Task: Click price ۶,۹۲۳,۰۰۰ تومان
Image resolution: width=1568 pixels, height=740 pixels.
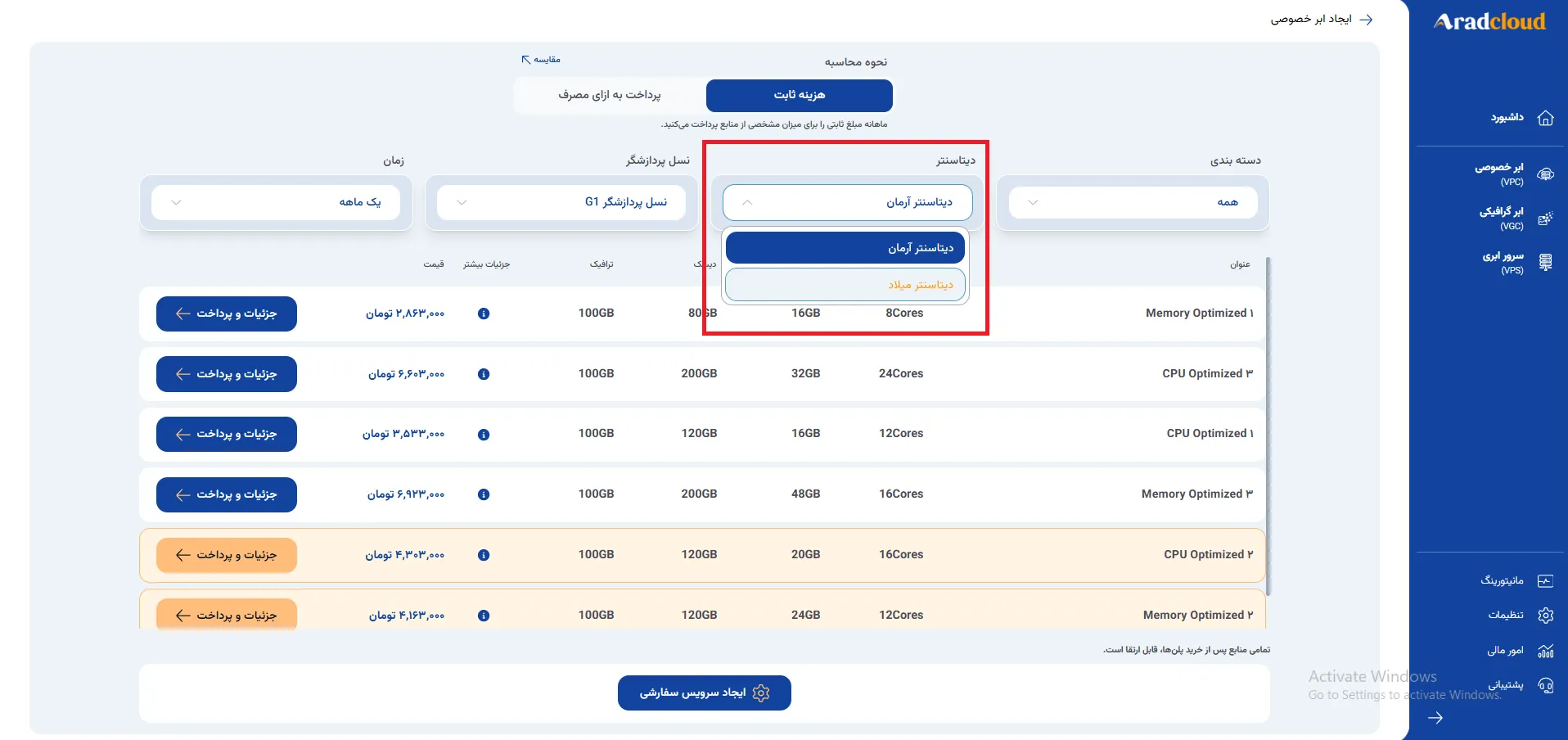Action: (406, 494)
